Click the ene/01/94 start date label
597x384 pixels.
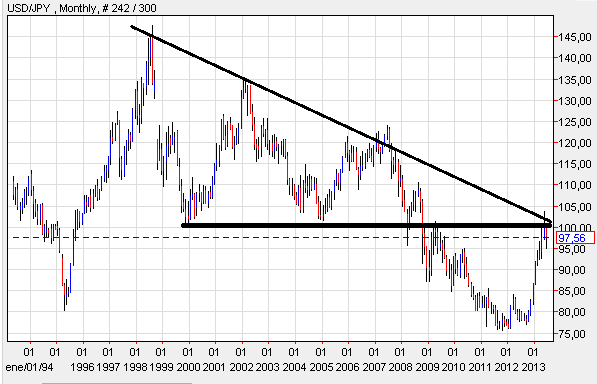30,367
